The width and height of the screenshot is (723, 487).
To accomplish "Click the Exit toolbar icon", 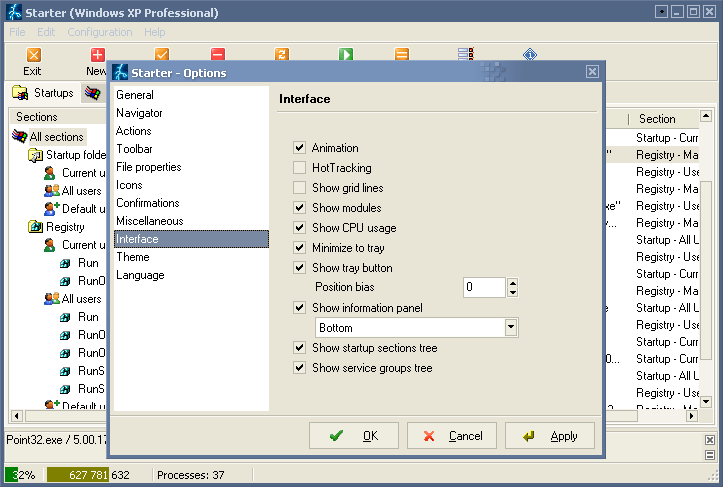I will coord(34,55).
